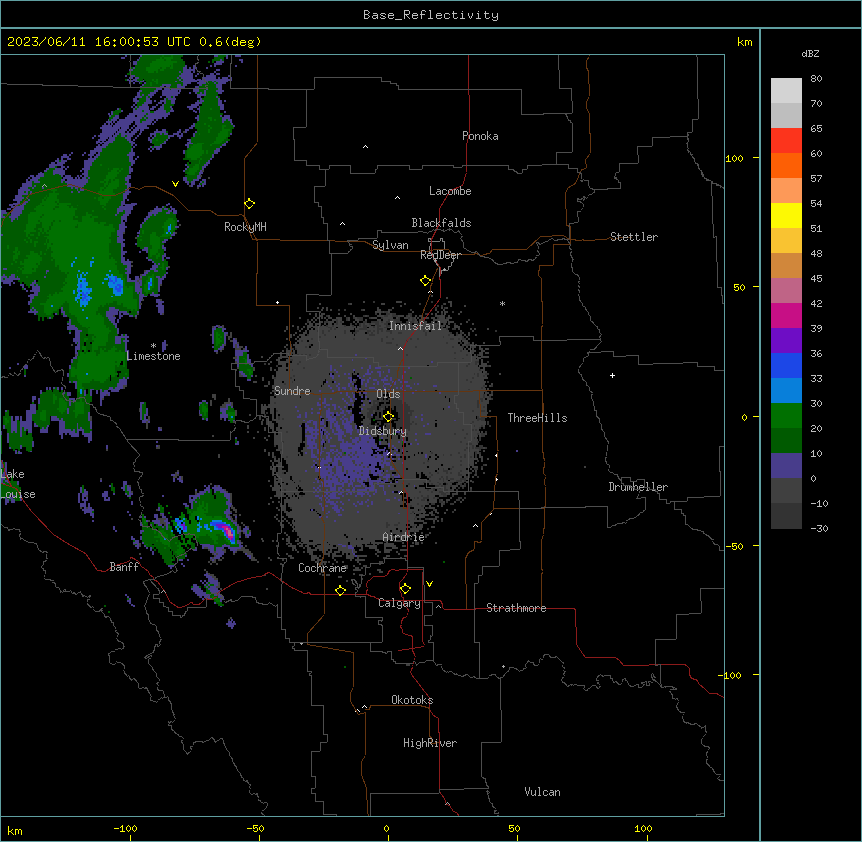Select the blue 33-36 dBZ legend swatch
The image size is (862, 842).
coord(786,365)
